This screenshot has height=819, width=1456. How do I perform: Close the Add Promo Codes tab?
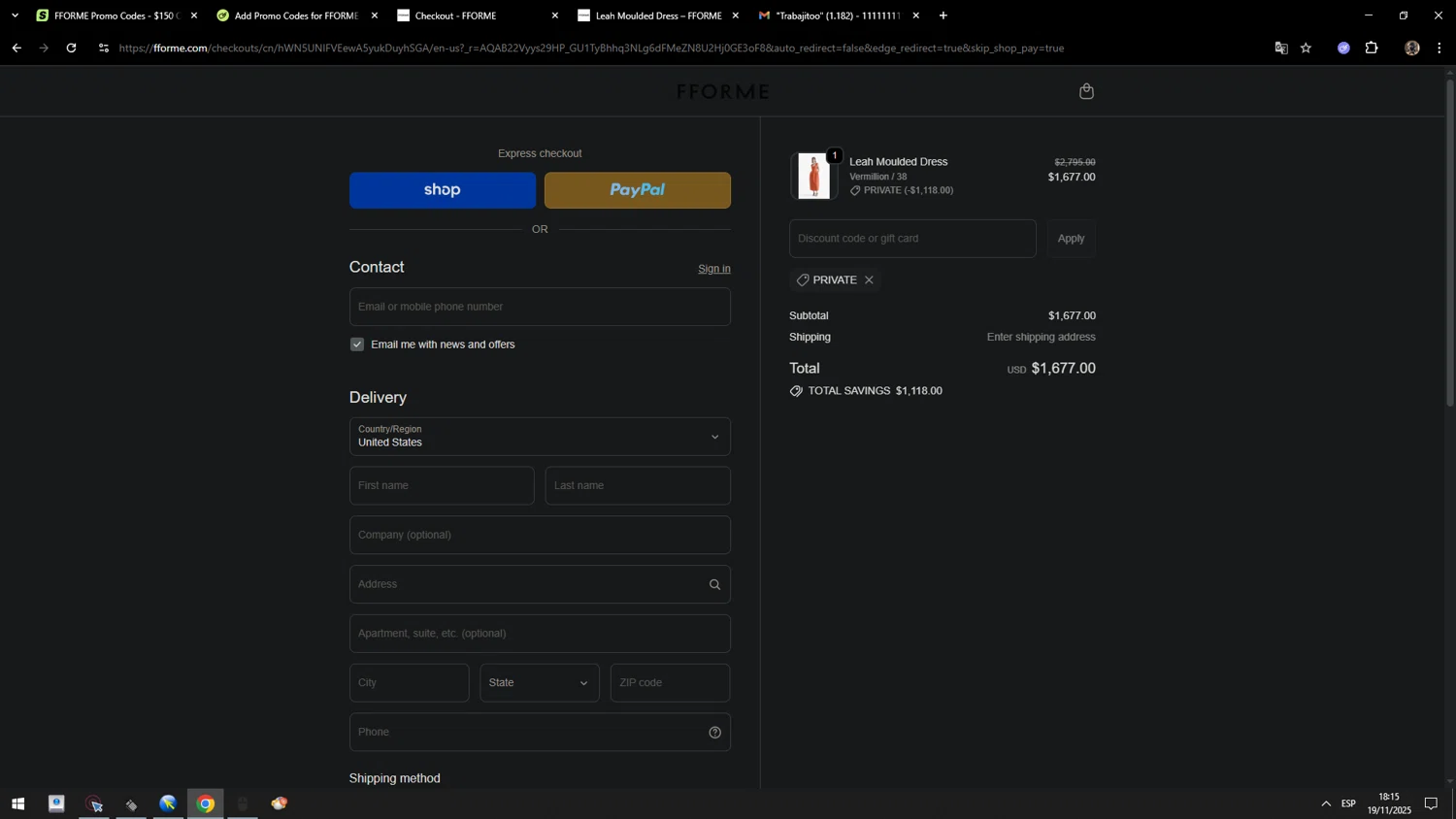(375, 16)
